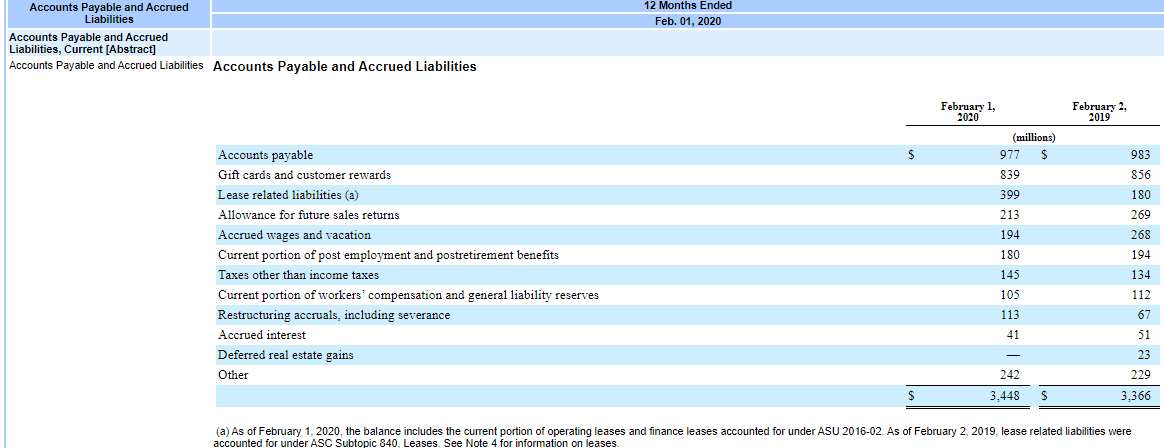Viewport: 1164px width, 448px height.
Task: Select Other row 2020 value 242
Action: click(1010, 375)
